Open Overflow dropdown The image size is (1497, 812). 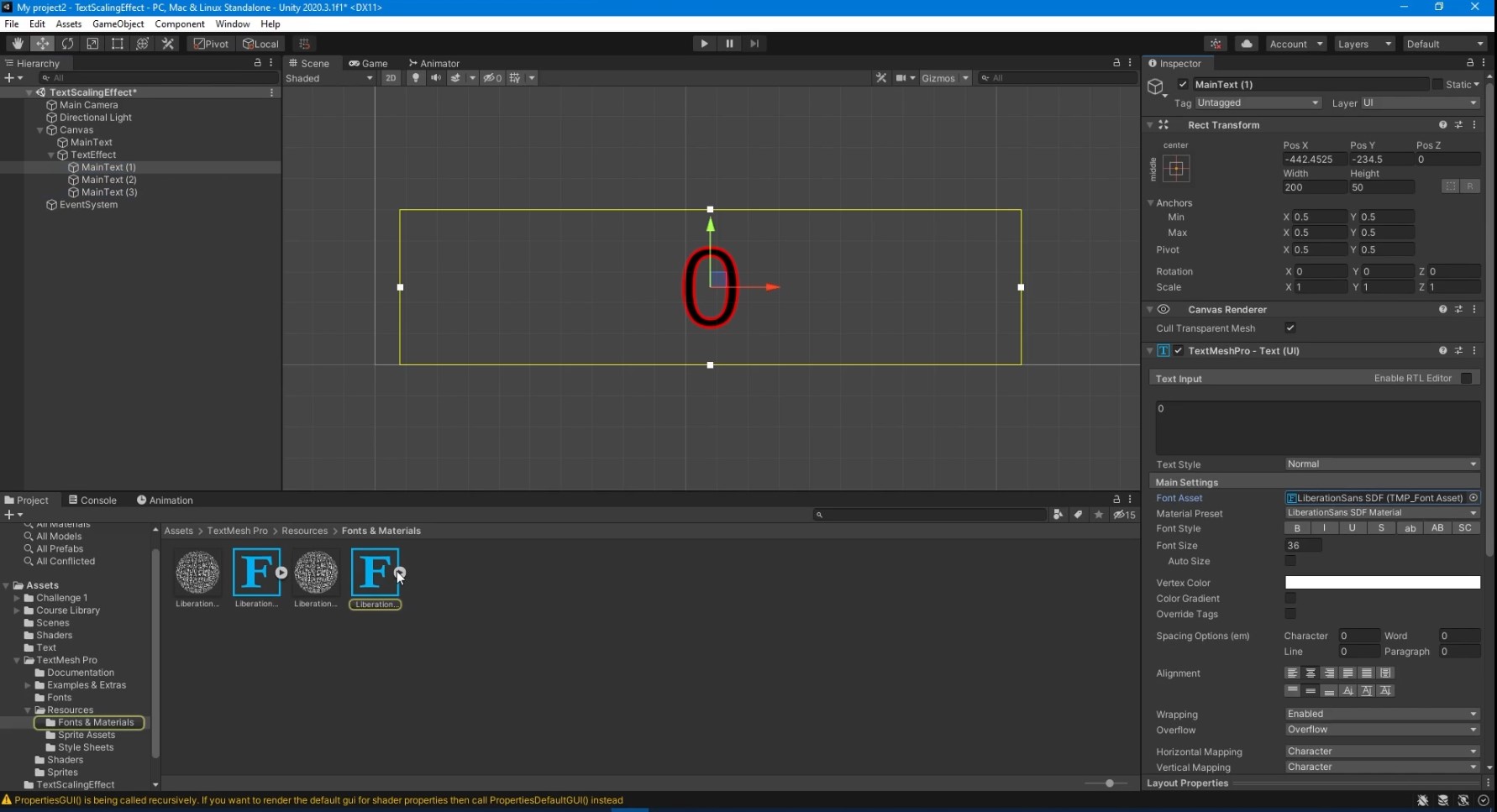pyautogui.click(x=1382, y=730)
